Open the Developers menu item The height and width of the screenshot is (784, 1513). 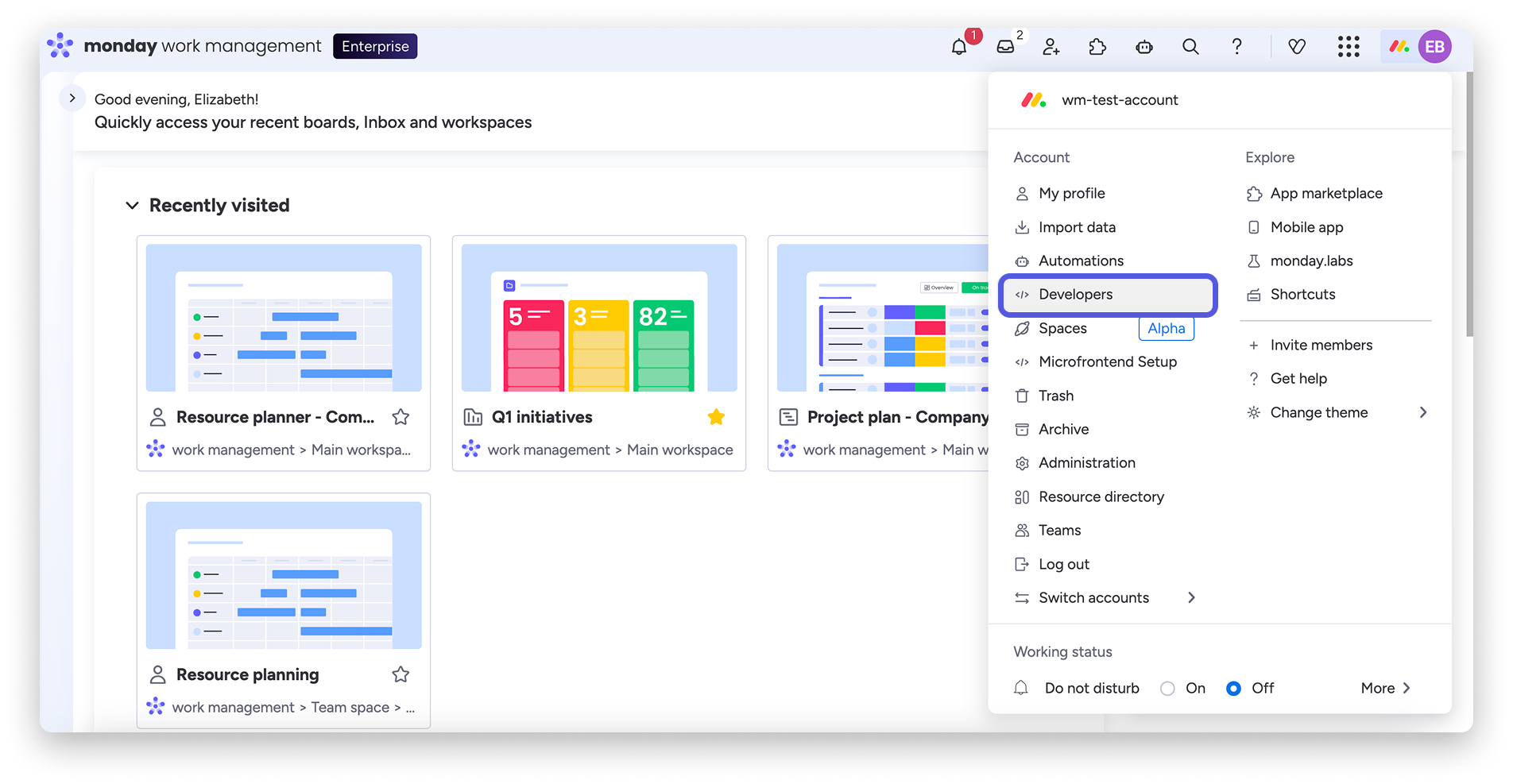[x=1107, y=295]
